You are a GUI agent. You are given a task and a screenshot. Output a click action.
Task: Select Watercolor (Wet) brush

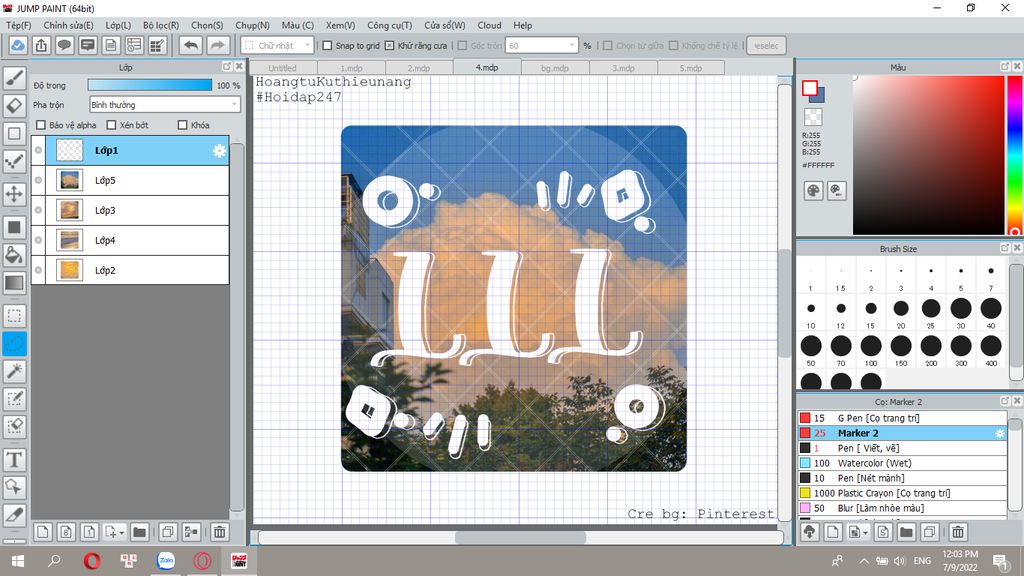coord(902,463)
